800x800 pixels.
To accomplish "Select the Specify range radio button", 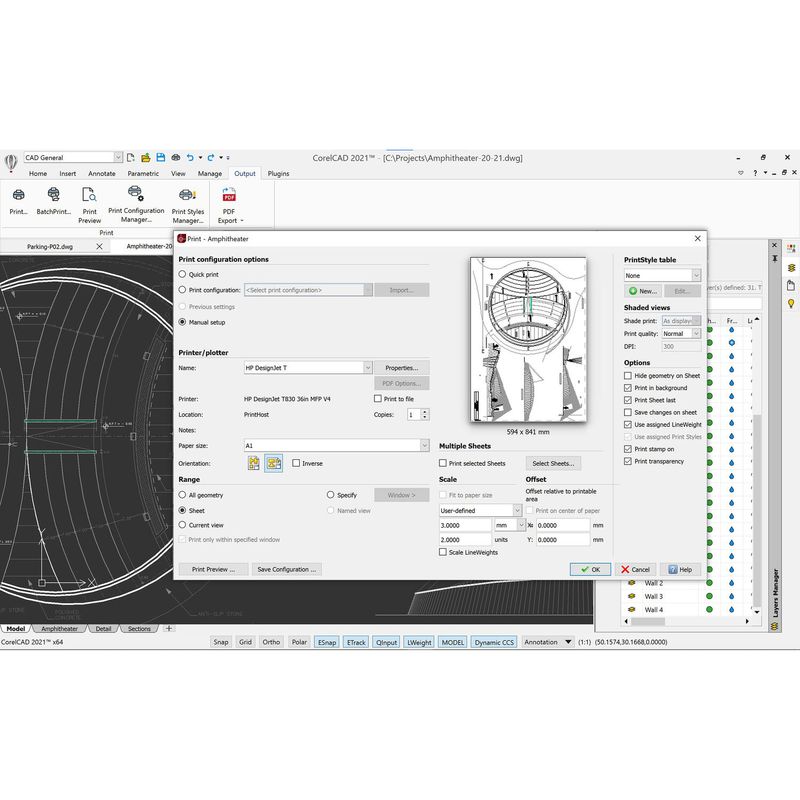I will (330, 495).
